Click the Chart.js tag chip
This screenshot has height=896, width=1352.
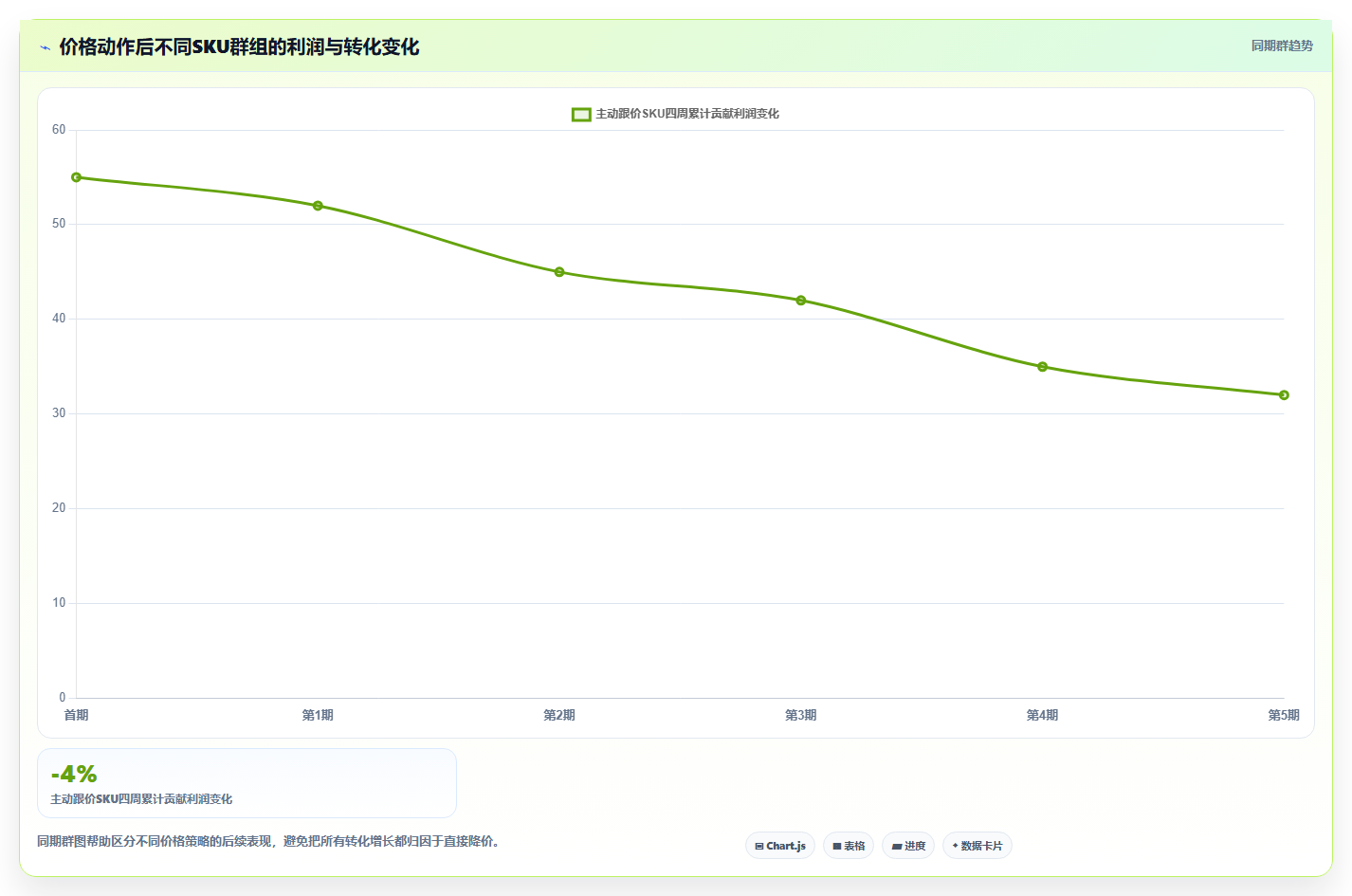coord(780,846)
